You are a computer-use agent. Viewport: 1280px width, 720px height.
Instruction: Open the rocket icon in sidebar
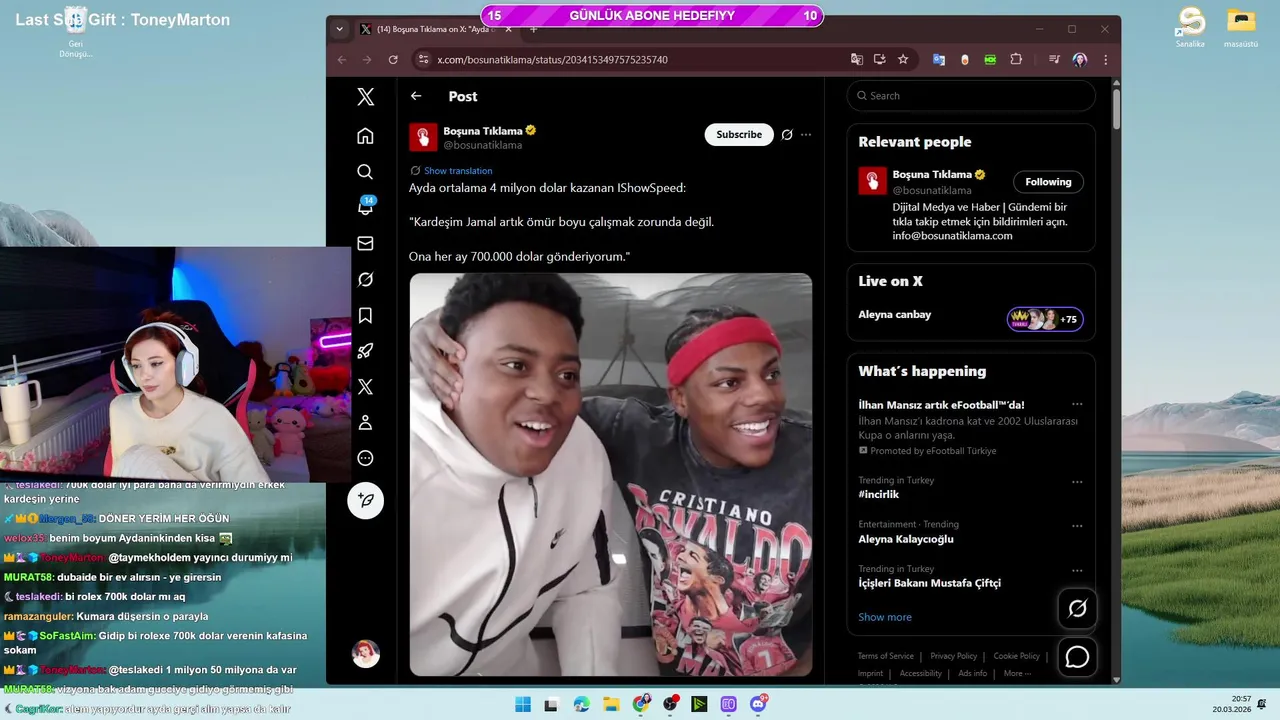(366, 351)
